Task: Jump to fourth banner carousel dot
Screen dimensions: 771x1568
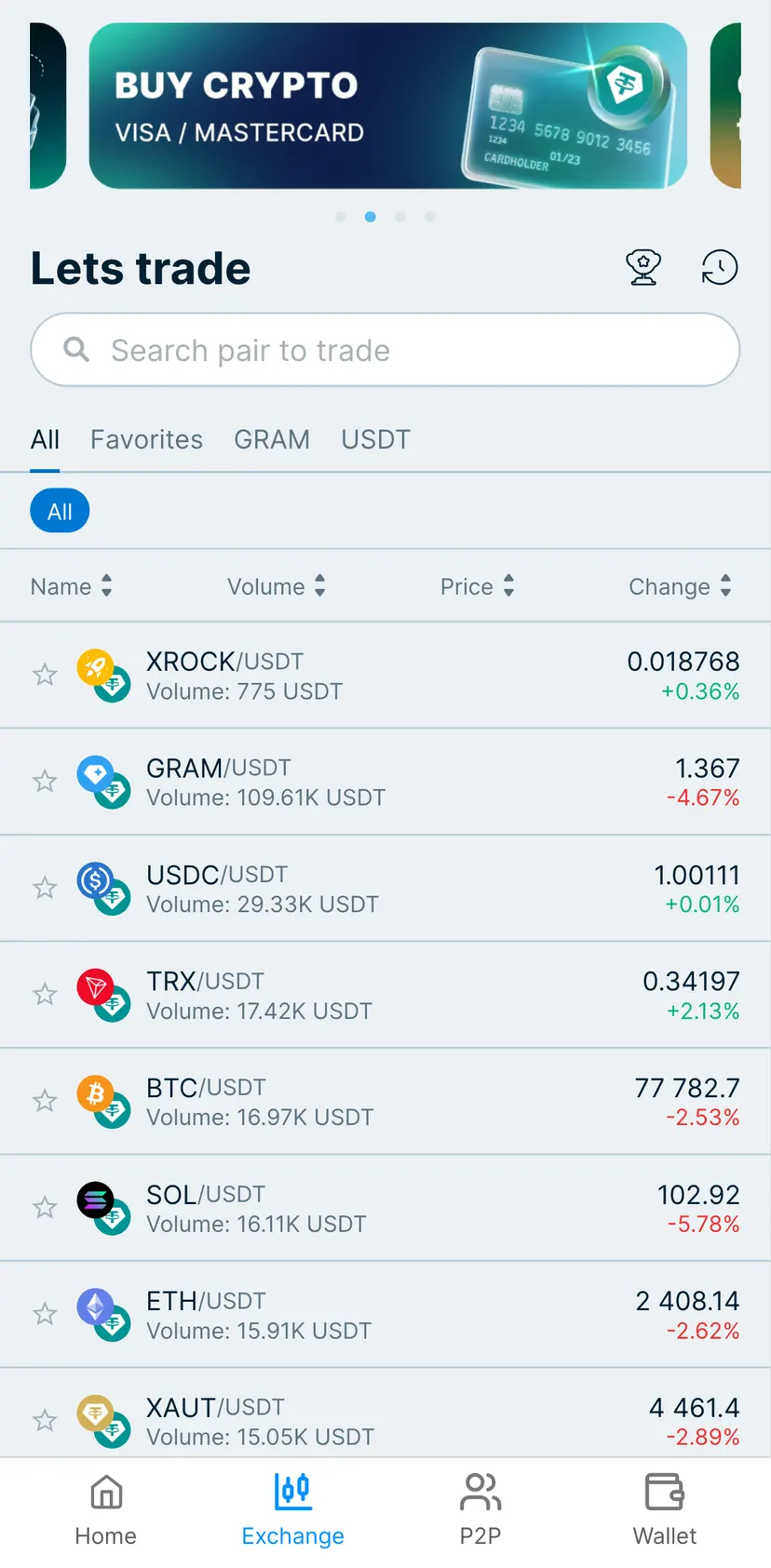Action: click(430, 217)
